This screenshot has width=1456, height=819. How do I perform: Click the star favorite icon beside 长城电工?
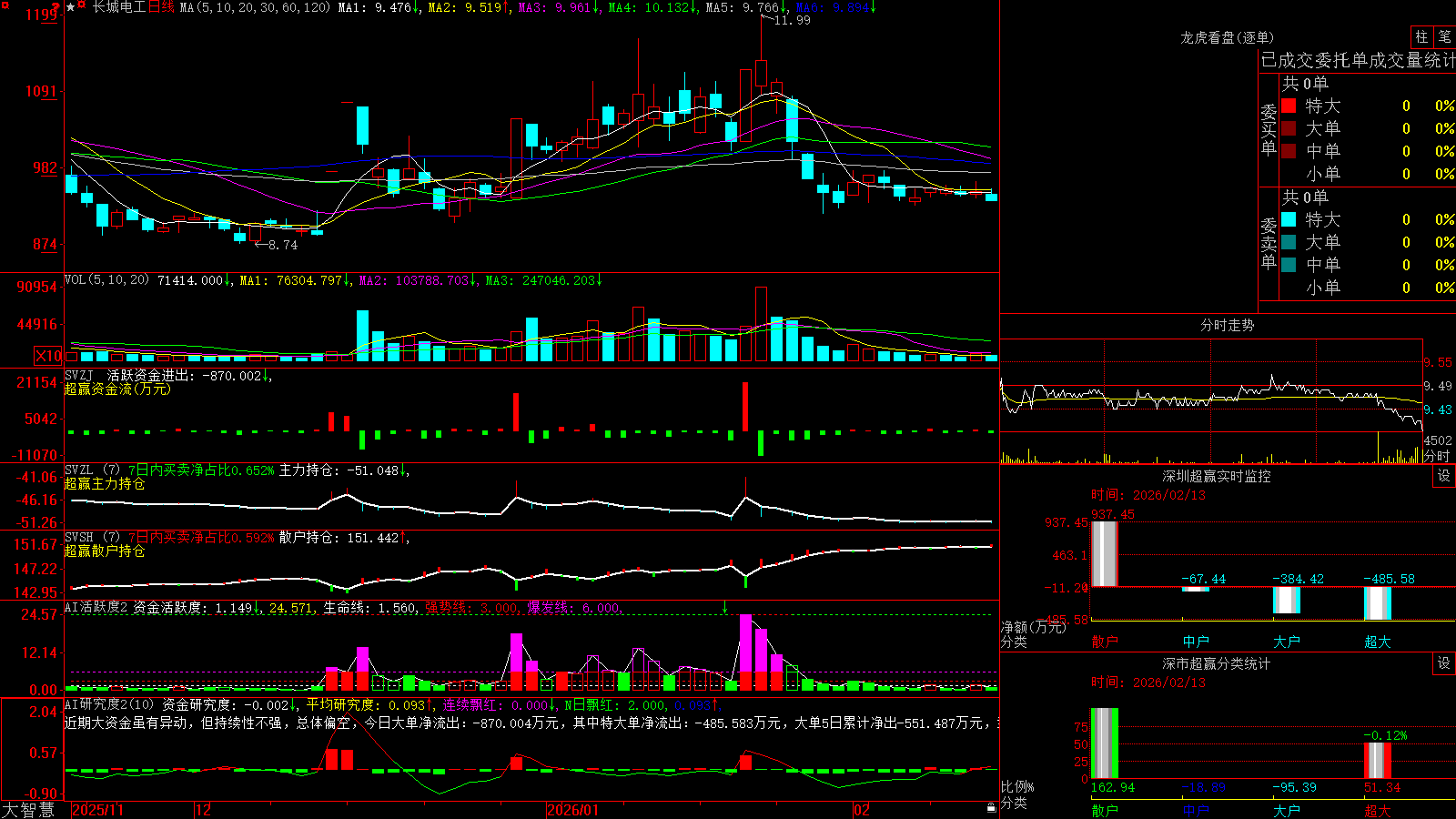coord(71,6)
